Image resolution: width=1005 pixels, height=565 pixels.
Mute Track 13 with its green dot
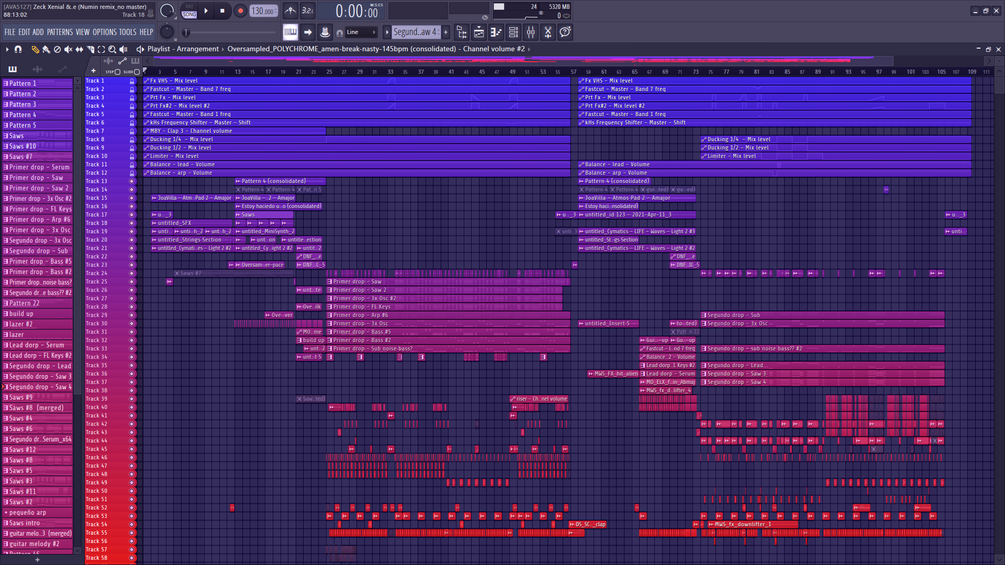pyautogui.click(x=133, y=181)
